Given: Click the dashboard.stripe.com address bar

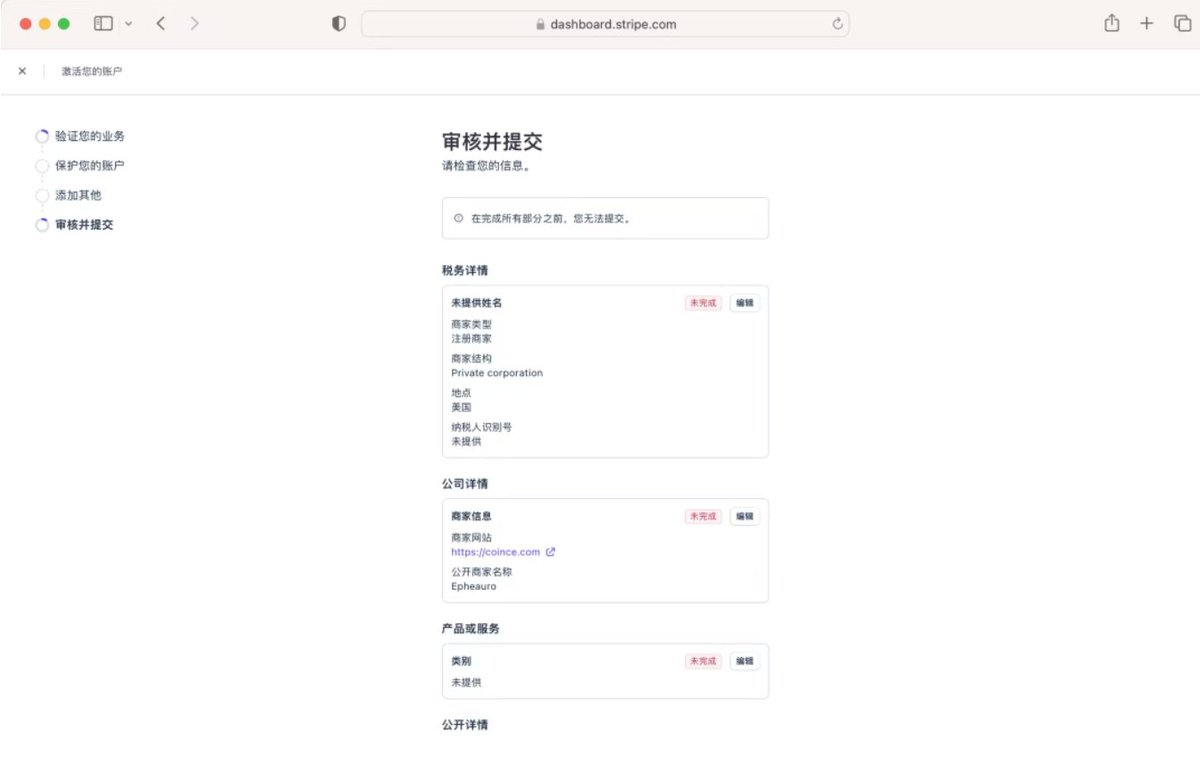Looking at the screenshot, I should (605, 24).
